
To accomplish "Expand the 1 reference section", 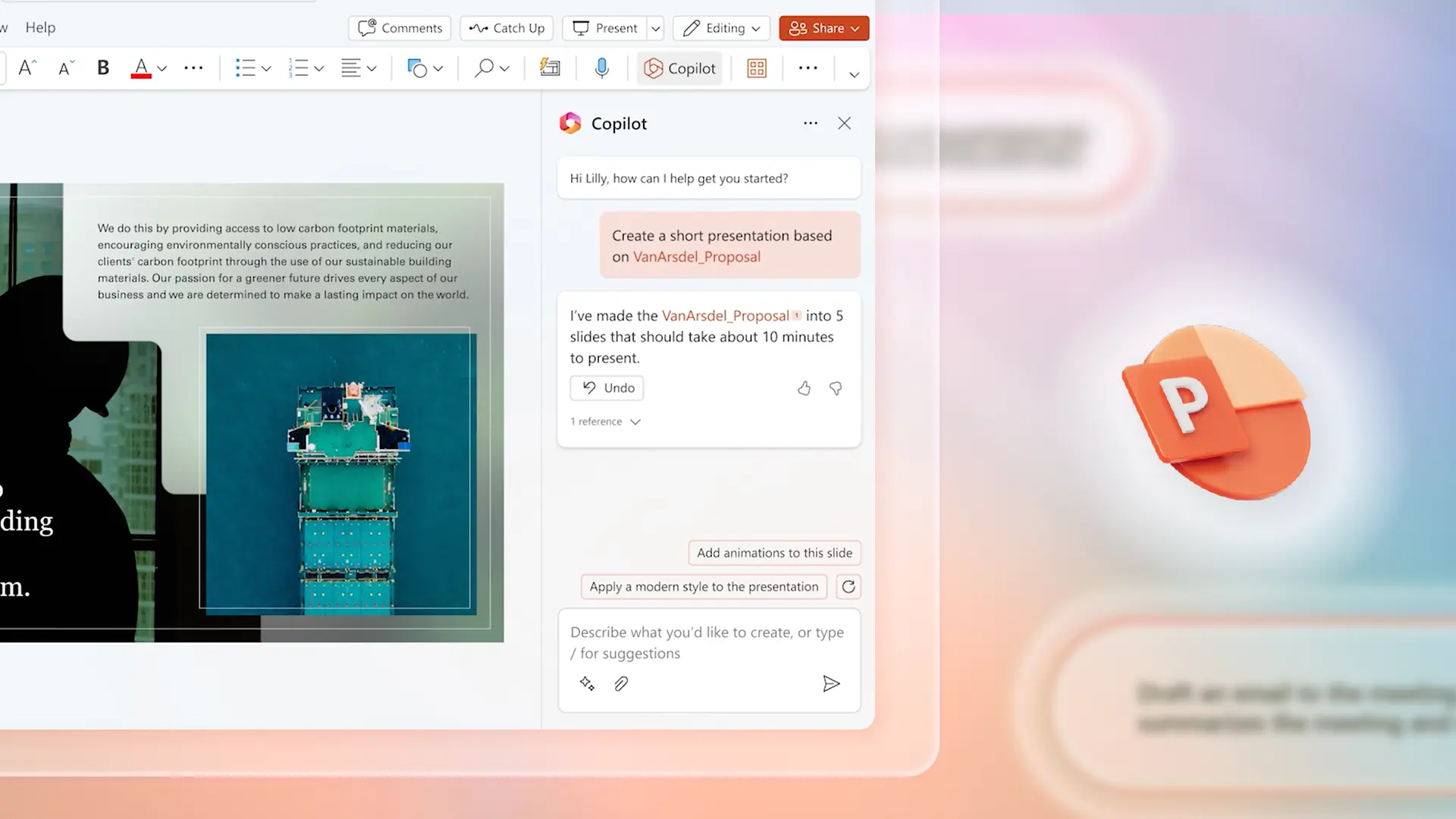I will [x=604, y=422].
